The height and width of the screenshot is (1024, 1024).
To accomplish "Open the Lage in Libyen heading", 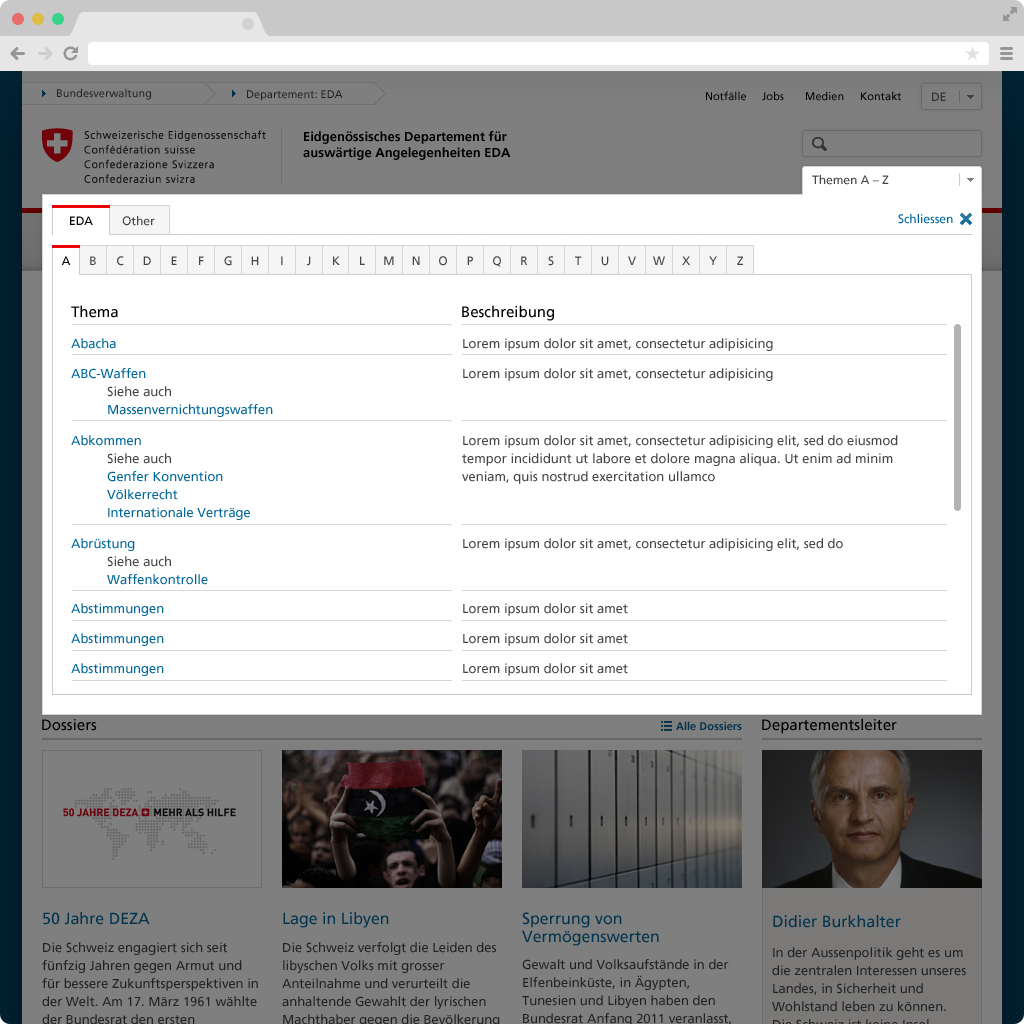I will pyautogui.click(x=335, y=919).
